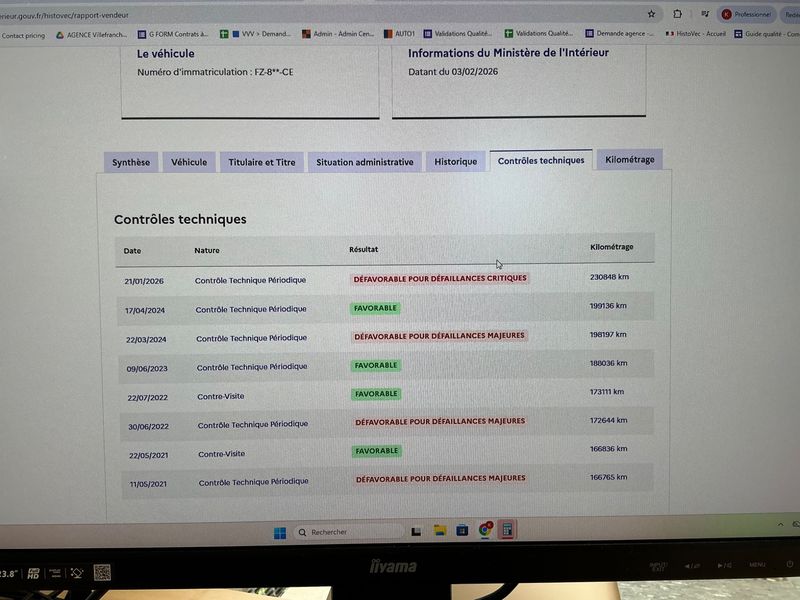800x600 pixels.
Task: Open the Calculator app in the taskbar
Action: pos(507,530)
